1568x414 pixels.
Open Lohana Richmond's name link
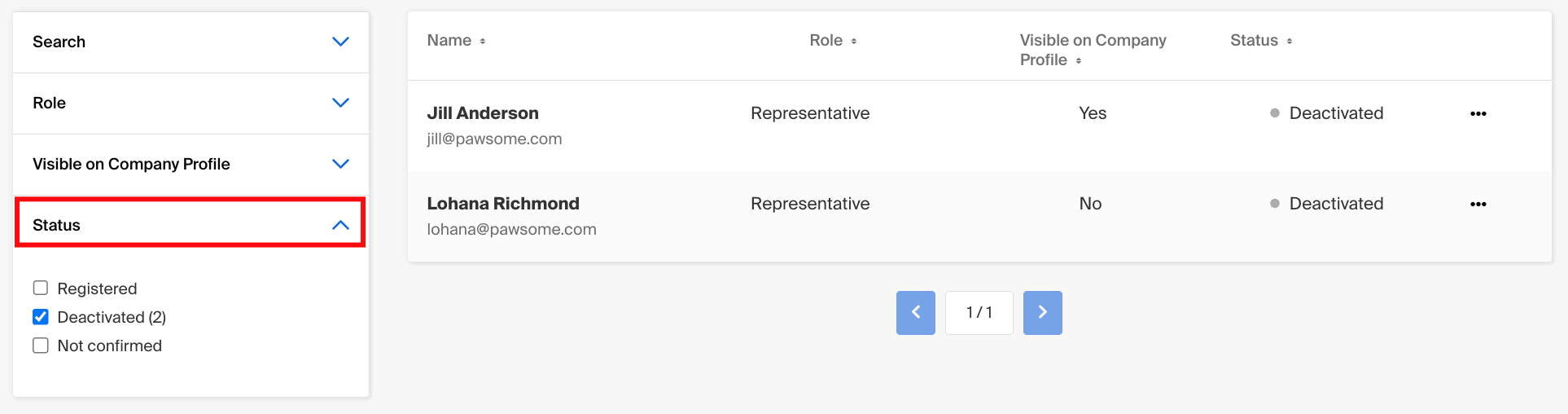(503, 204)
